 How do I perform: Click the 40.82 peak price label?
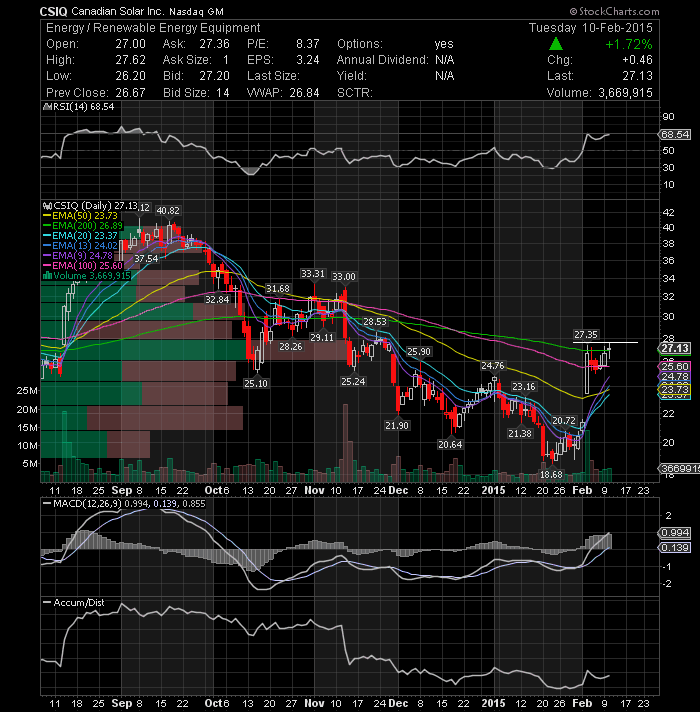coord(168,211)
